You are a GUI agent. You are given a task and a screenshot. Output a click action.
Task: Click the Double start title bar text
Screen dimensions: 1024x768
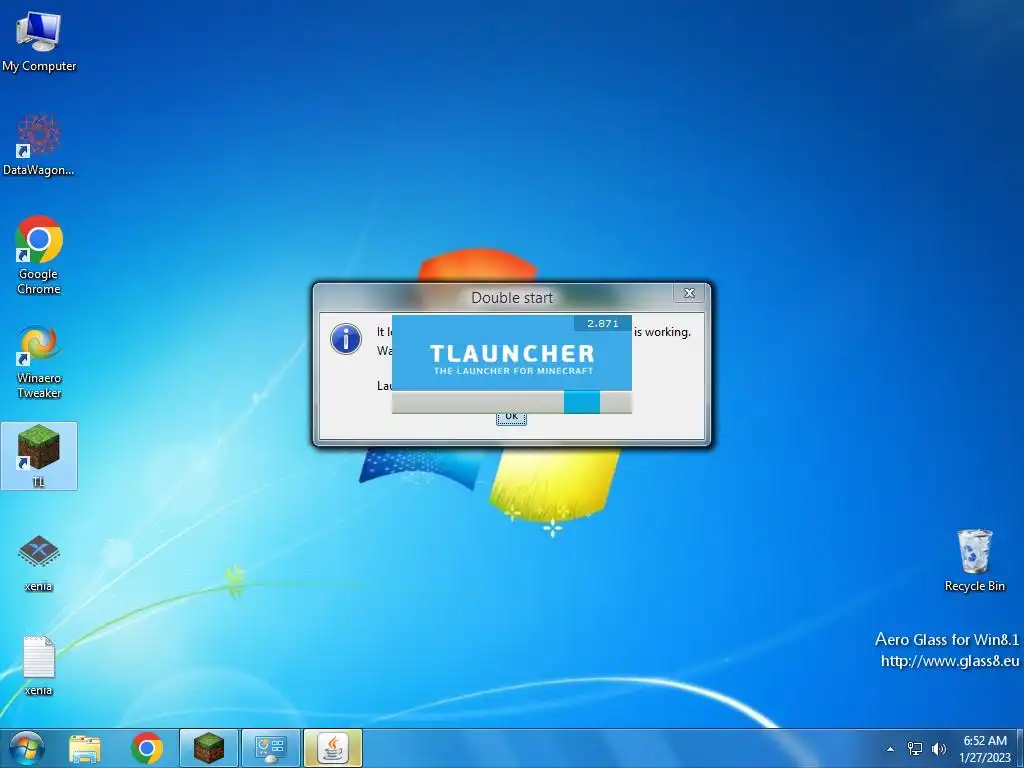(512, 298)
